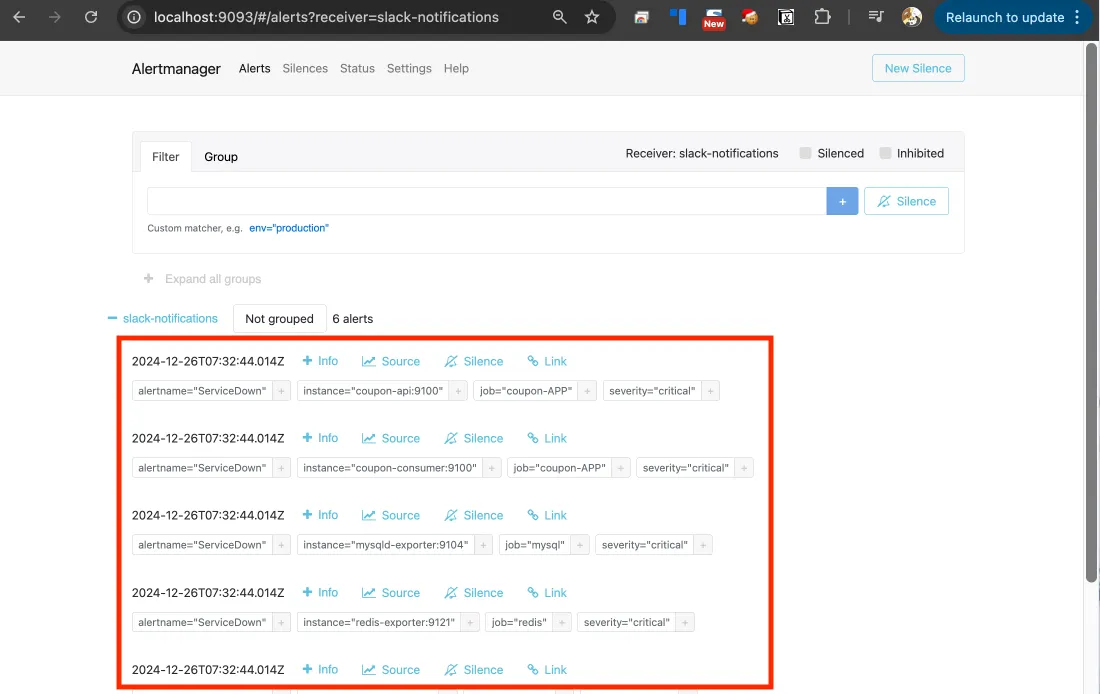Expand Info for the redis-exporter alert
The image size is (1100, 694).
[x=320, y=592]
